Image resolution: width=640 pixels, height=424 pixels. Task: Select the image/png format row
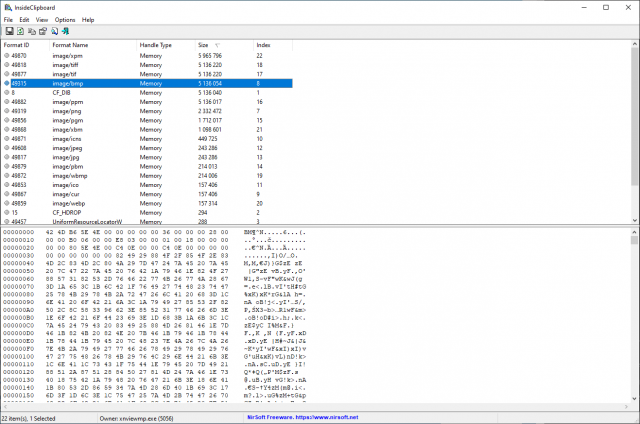point(147,111)
